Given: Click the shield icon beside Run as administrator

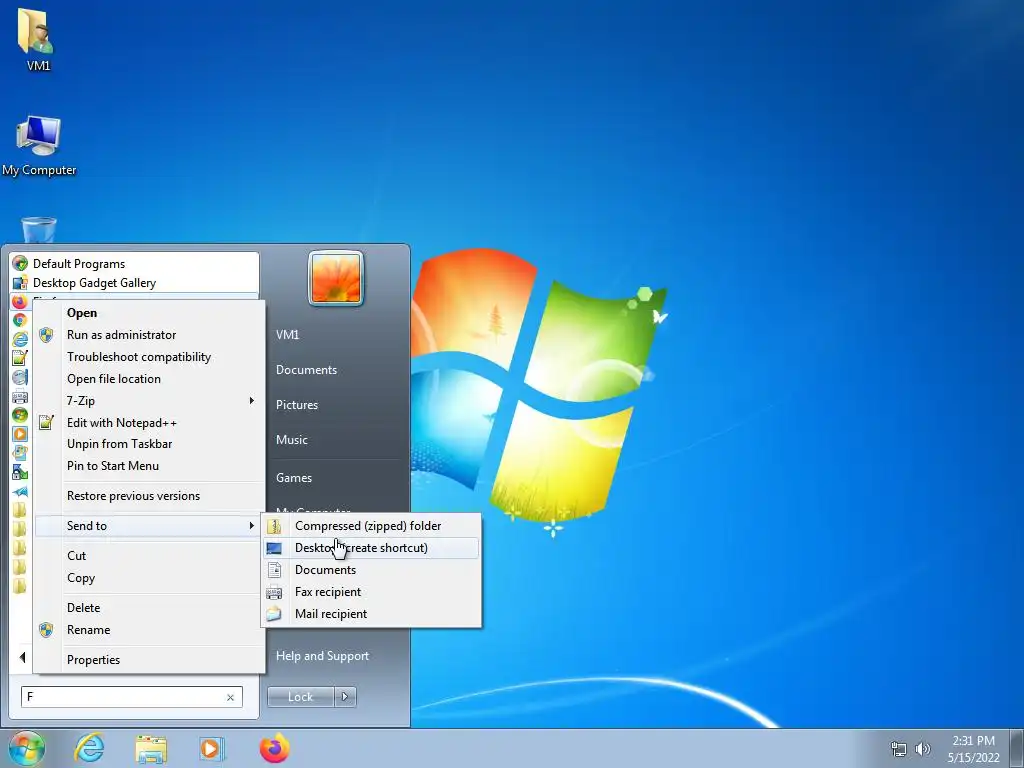Looking at the screenshot, I should [x=46, y=335].
